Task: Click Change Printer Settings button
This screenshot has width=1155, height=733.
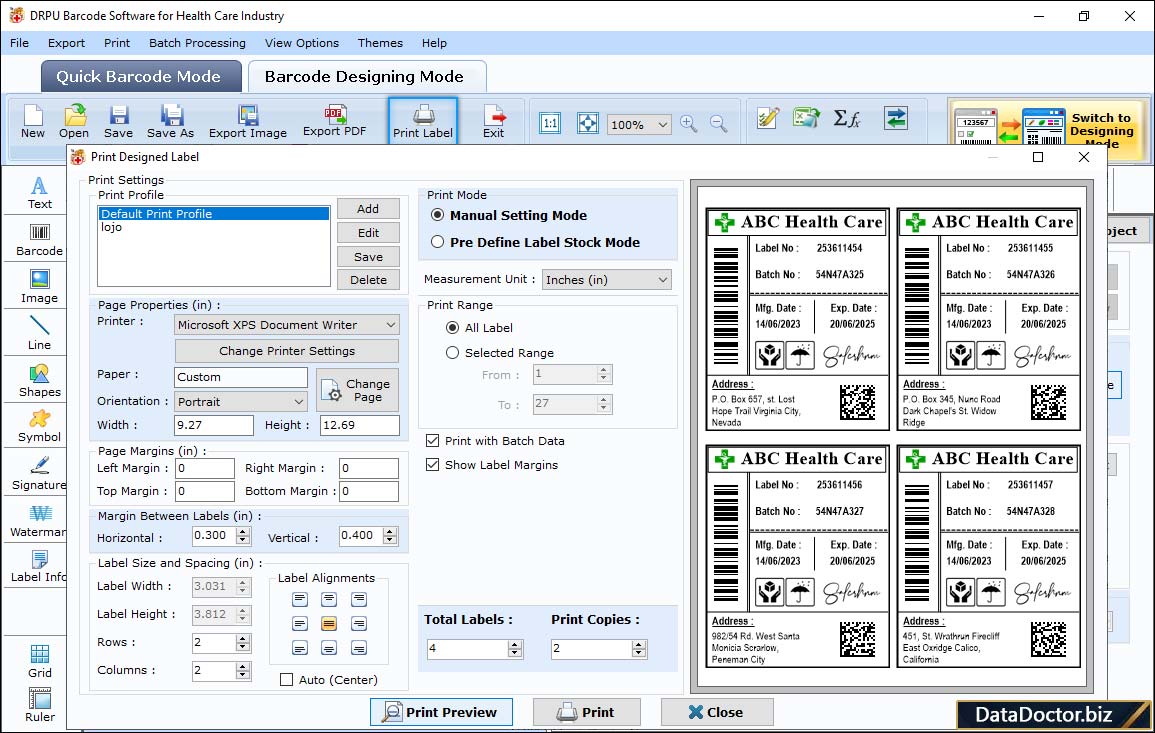Action: click(x=287, y=351)
